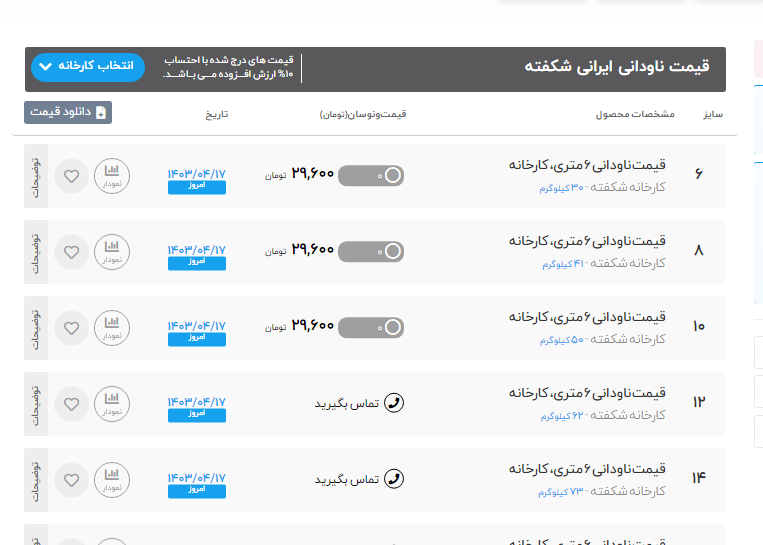Add size 12 product to favorites with heart
Image resolution: width=763 pixels, height=545 pixels.
tap(71, 404)
